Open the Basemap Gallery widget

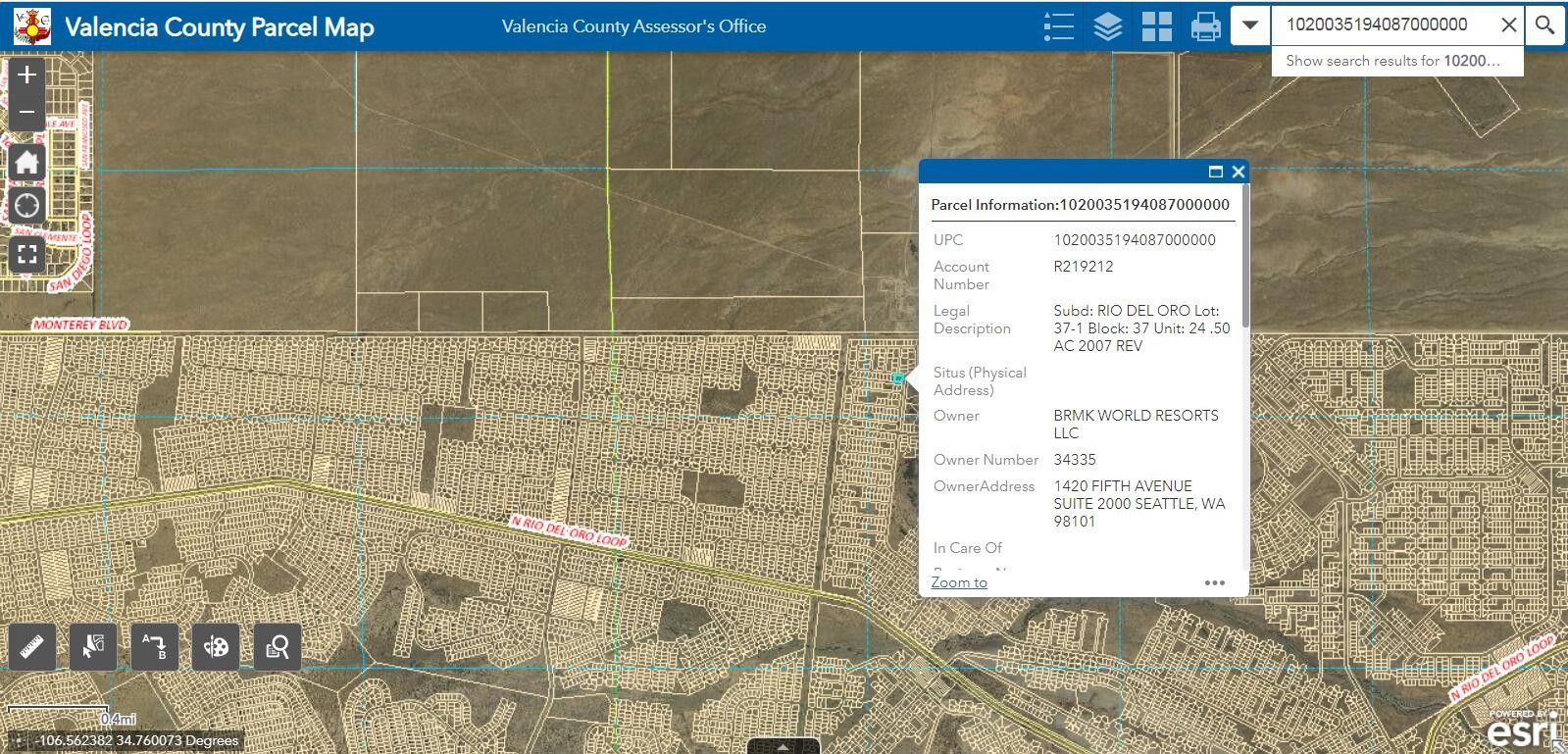pyautogui.click(x=1157, y=26)
